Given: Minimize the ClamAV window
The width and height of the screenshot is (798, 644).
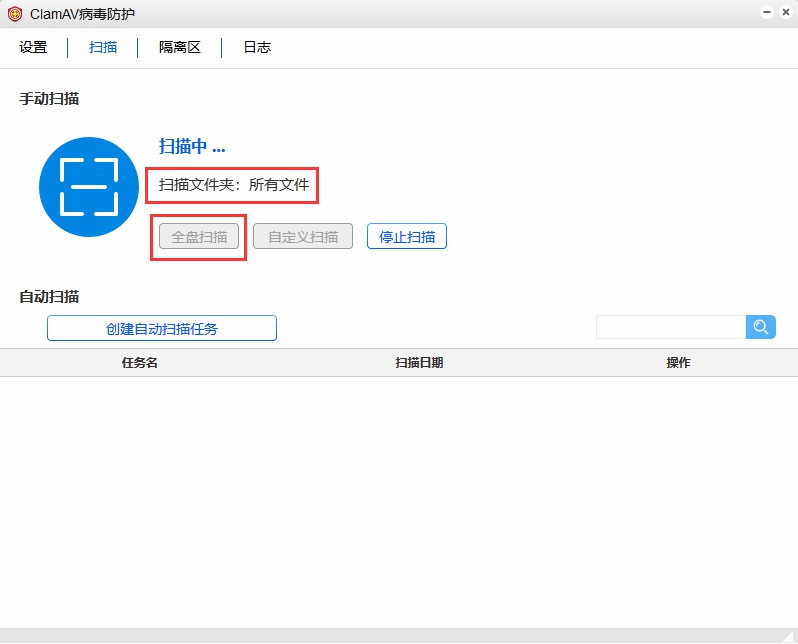Looking at the screenshot, I should point(767,12).
